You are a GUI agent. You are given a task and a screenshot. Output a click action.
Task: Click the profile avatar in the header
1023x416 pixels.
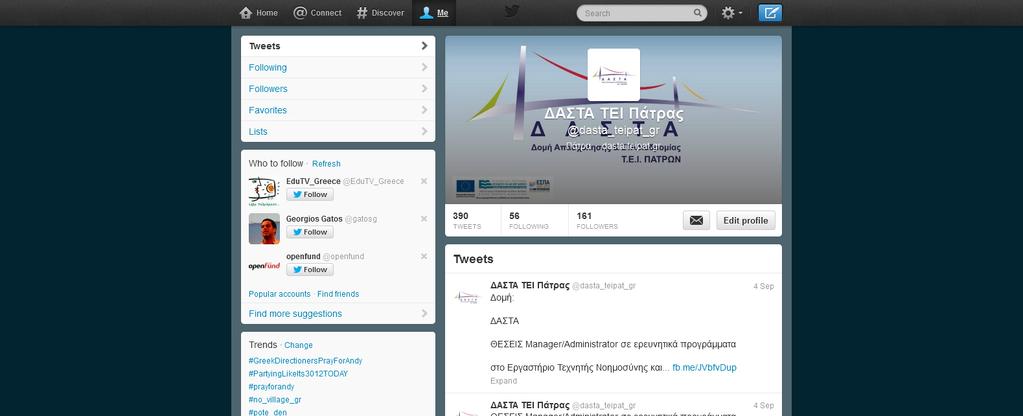(613, 75)
